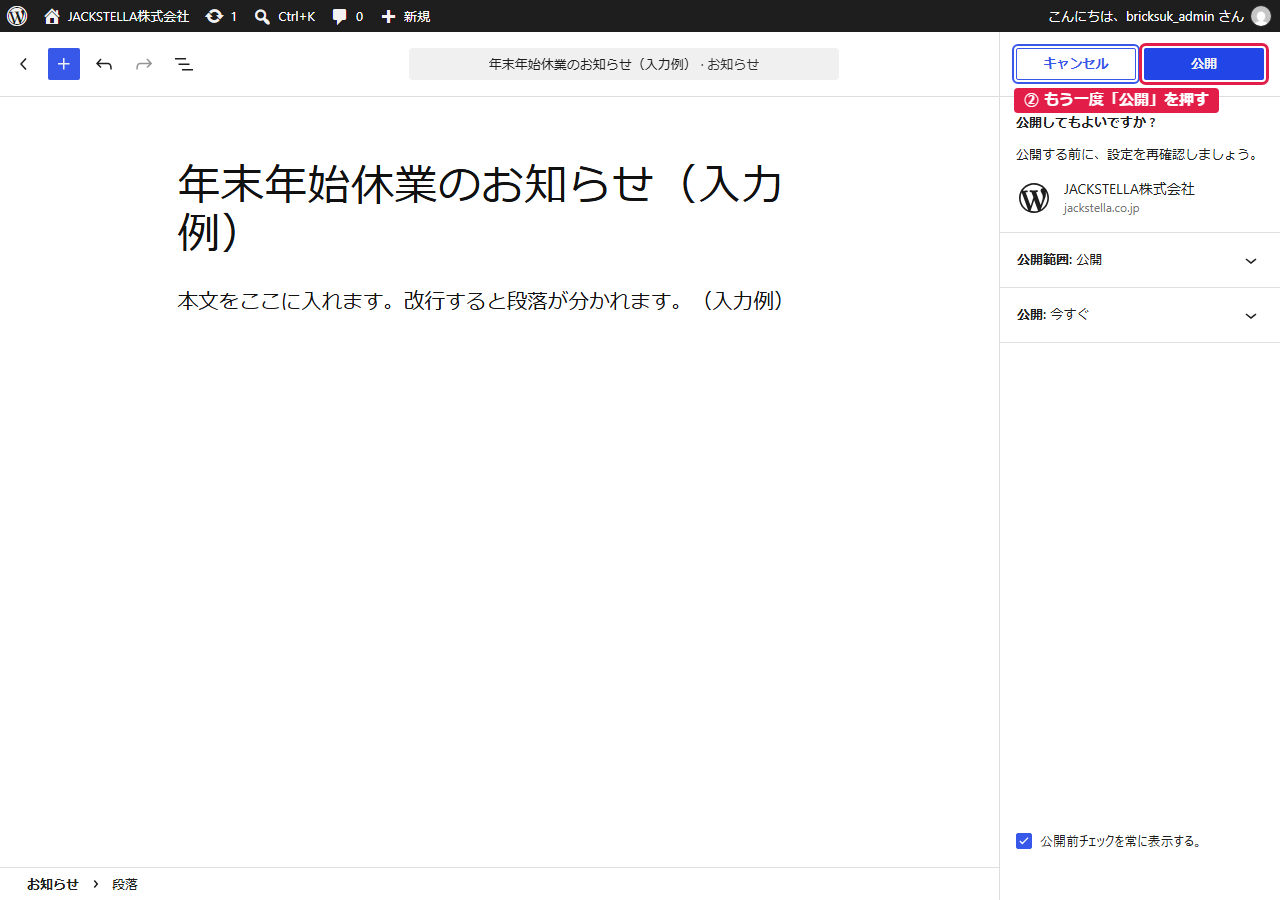Undo the last edit
The image size is (1280, 900).
pyautogui.click(x=104, y=64)
